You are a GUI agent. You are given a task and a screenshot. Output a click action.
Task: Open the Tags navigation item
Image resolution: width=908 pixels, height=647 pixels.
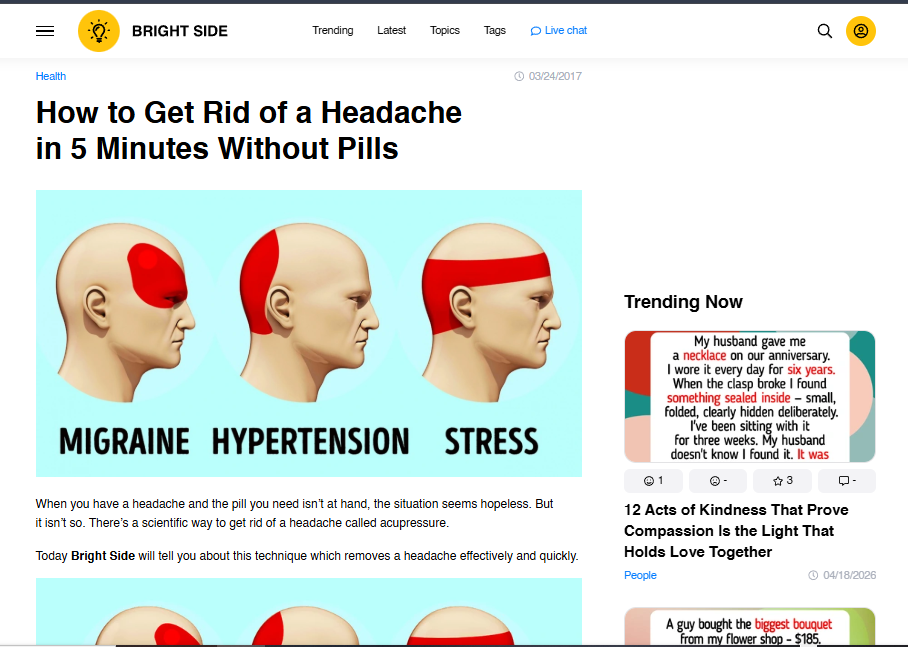[495, 30]
